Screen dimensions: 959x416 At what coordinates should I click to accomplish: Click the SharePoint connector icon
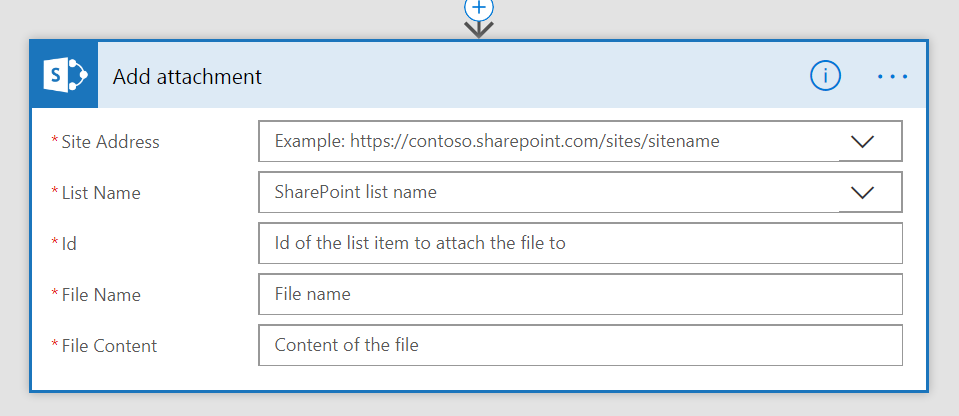(65, 75)
